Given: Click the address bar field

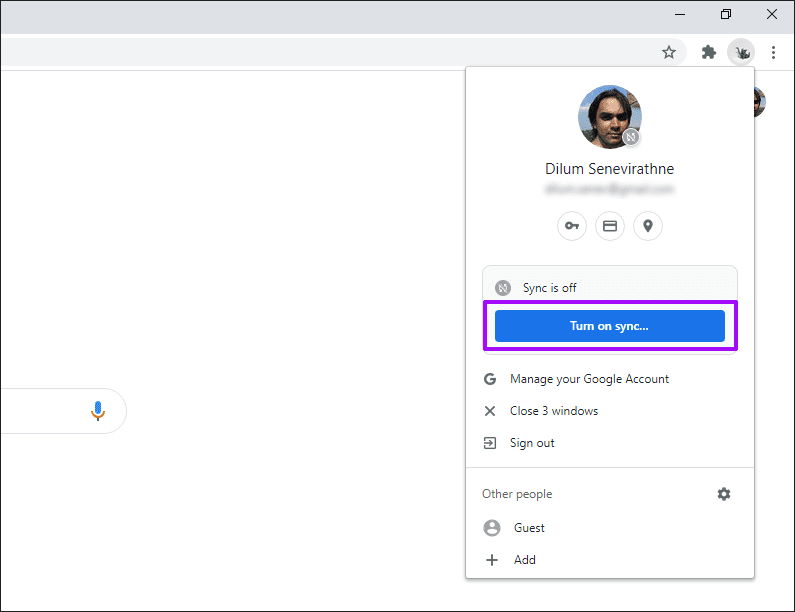Looking at the screenshot, I should (x=343, y=52).
